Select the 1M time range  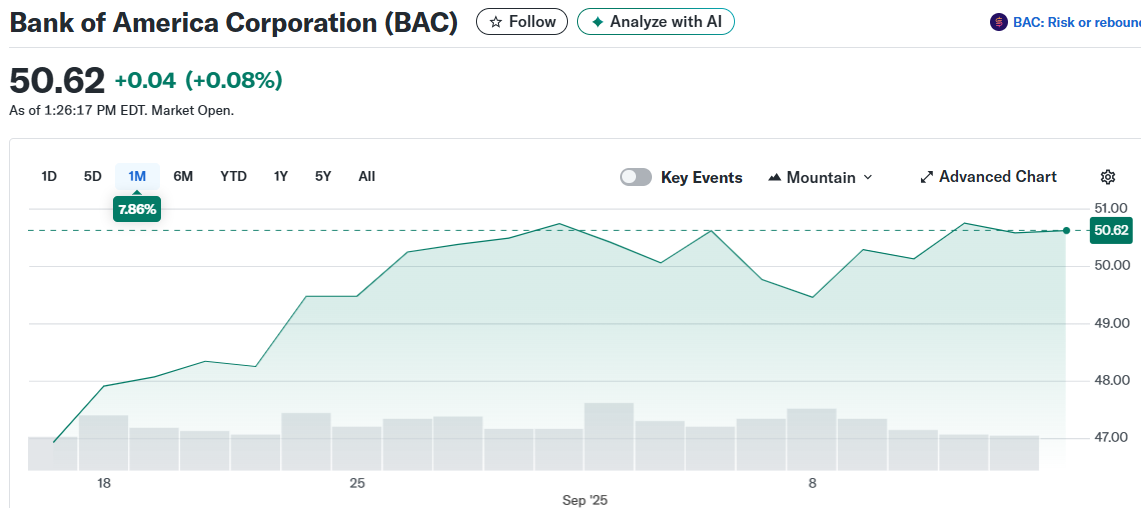click(x=138, y=176)
